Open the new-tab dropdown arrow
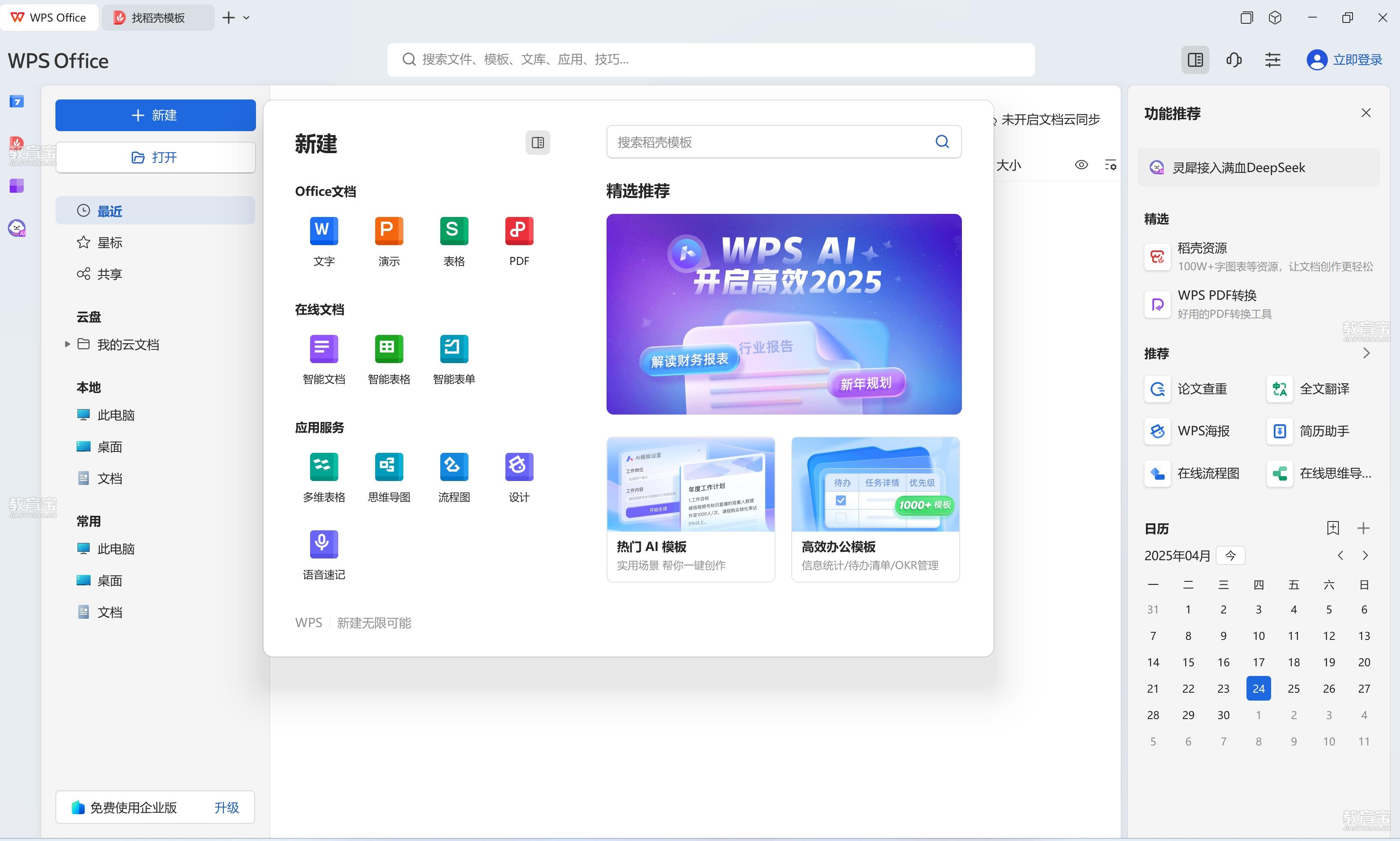 pos(246,18)
